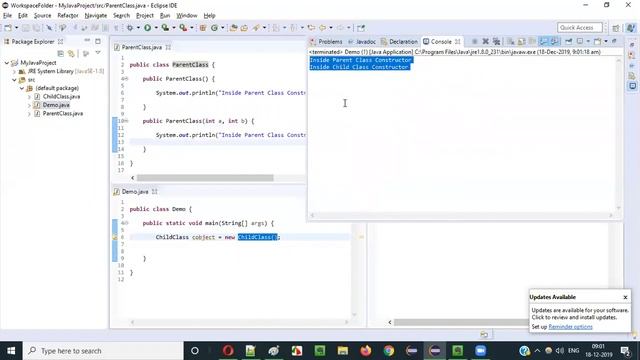Toggle Word Wrap in Console toolbar
This screenshot has width=640, height=360.
coord(532,41)
